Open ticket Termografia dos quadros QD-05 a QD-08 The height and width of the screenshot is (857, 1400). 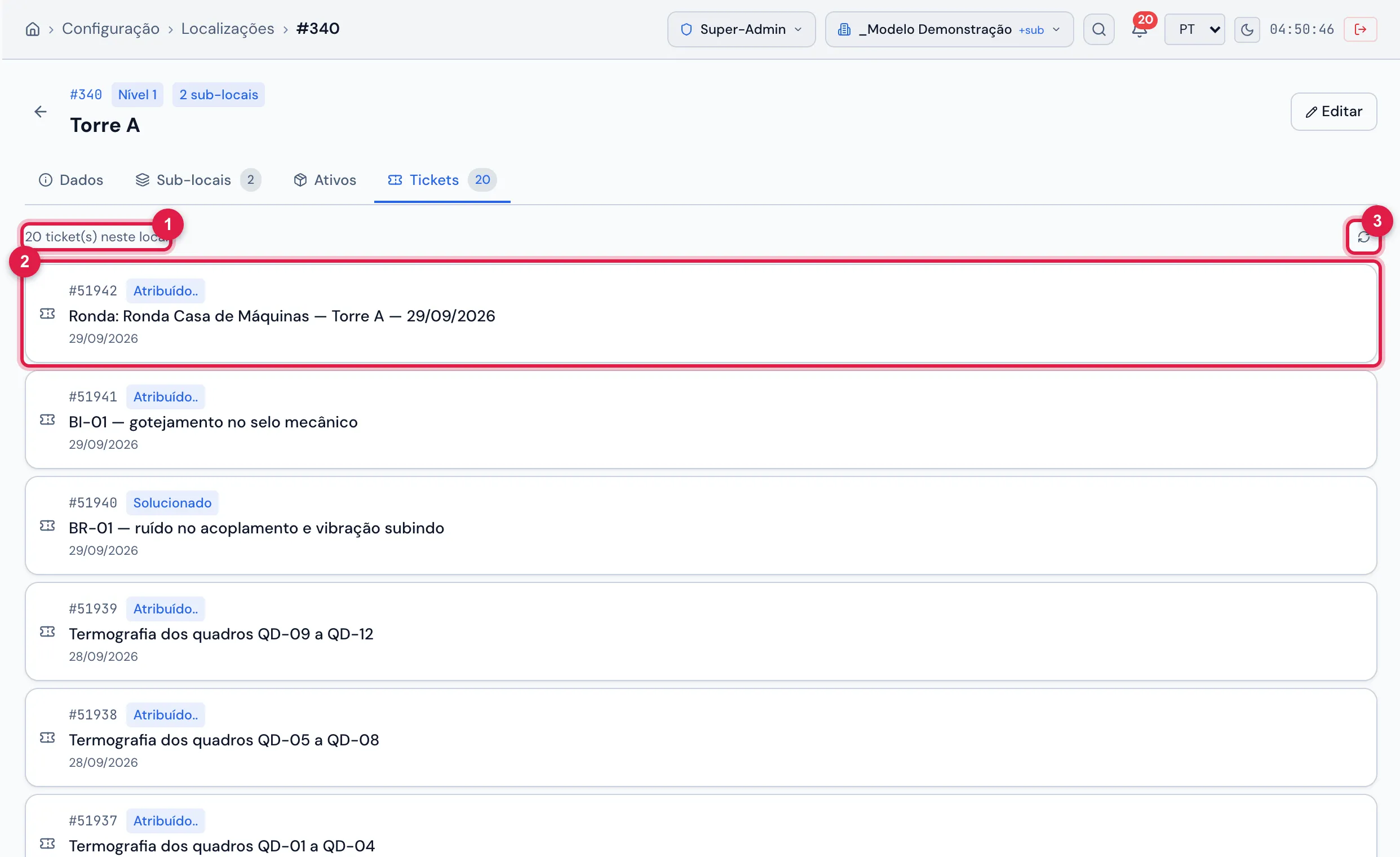[x=701, y=737]
